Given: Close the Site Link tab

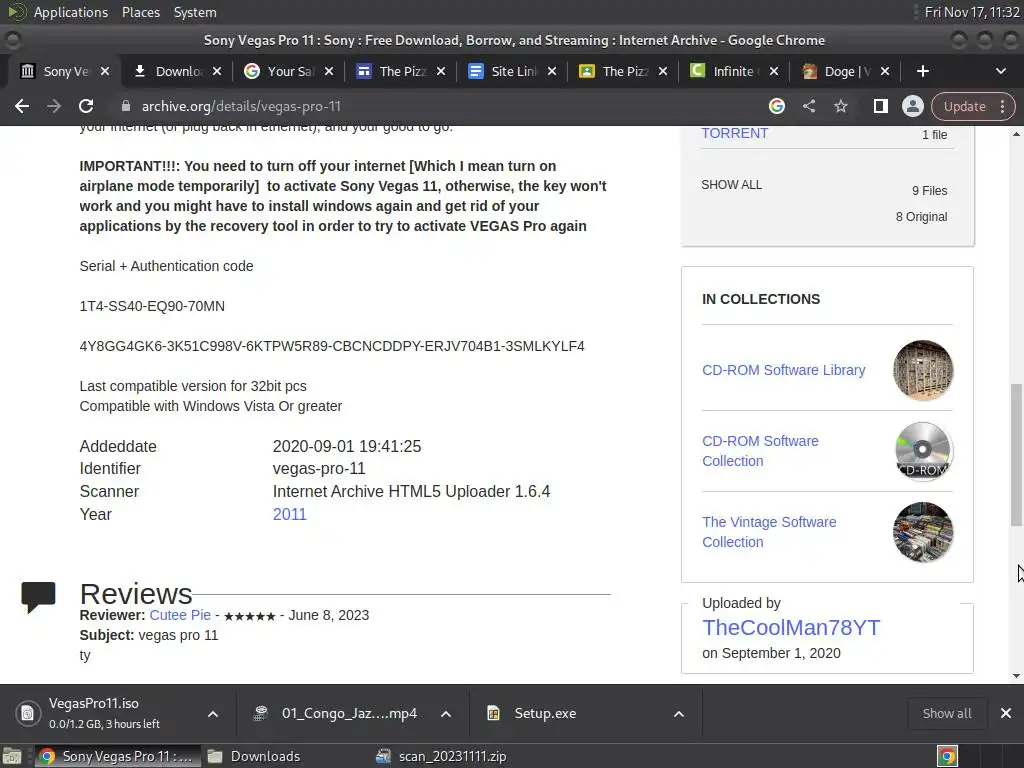Looking at the screenshot, I should pyautogui.click(x=552, y=71).
